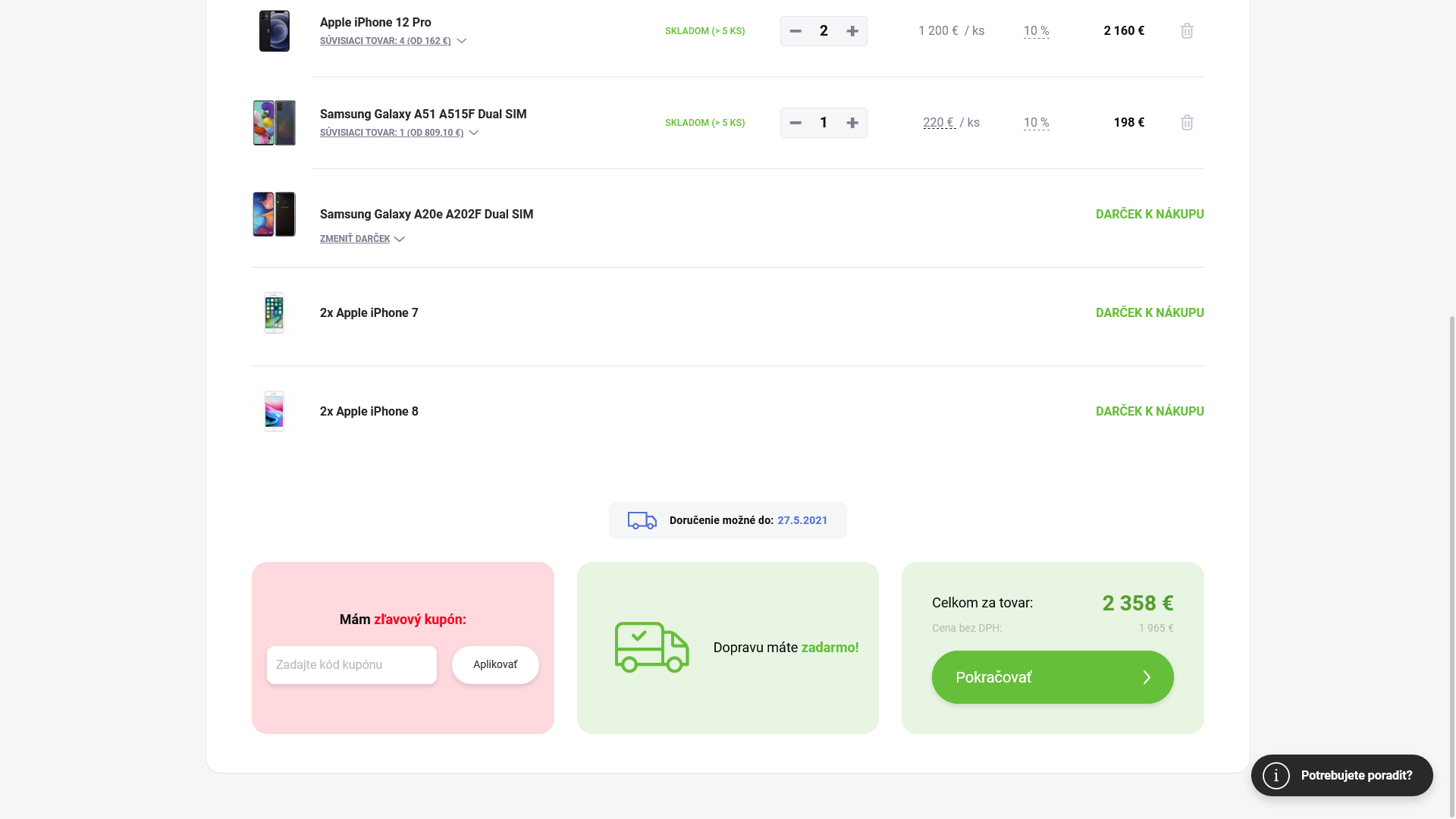Increase quantity of Samsung Galaxy A51
This screenshot has height=819, width=1456.
tap(852, 123)
